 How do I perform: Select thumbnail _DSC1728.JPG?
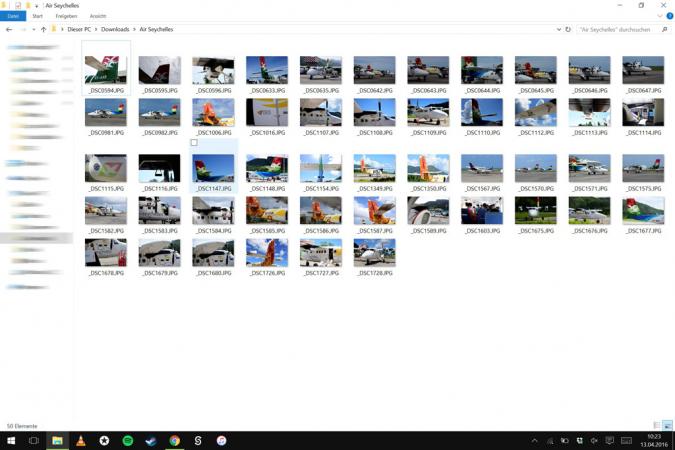point(375,252)
